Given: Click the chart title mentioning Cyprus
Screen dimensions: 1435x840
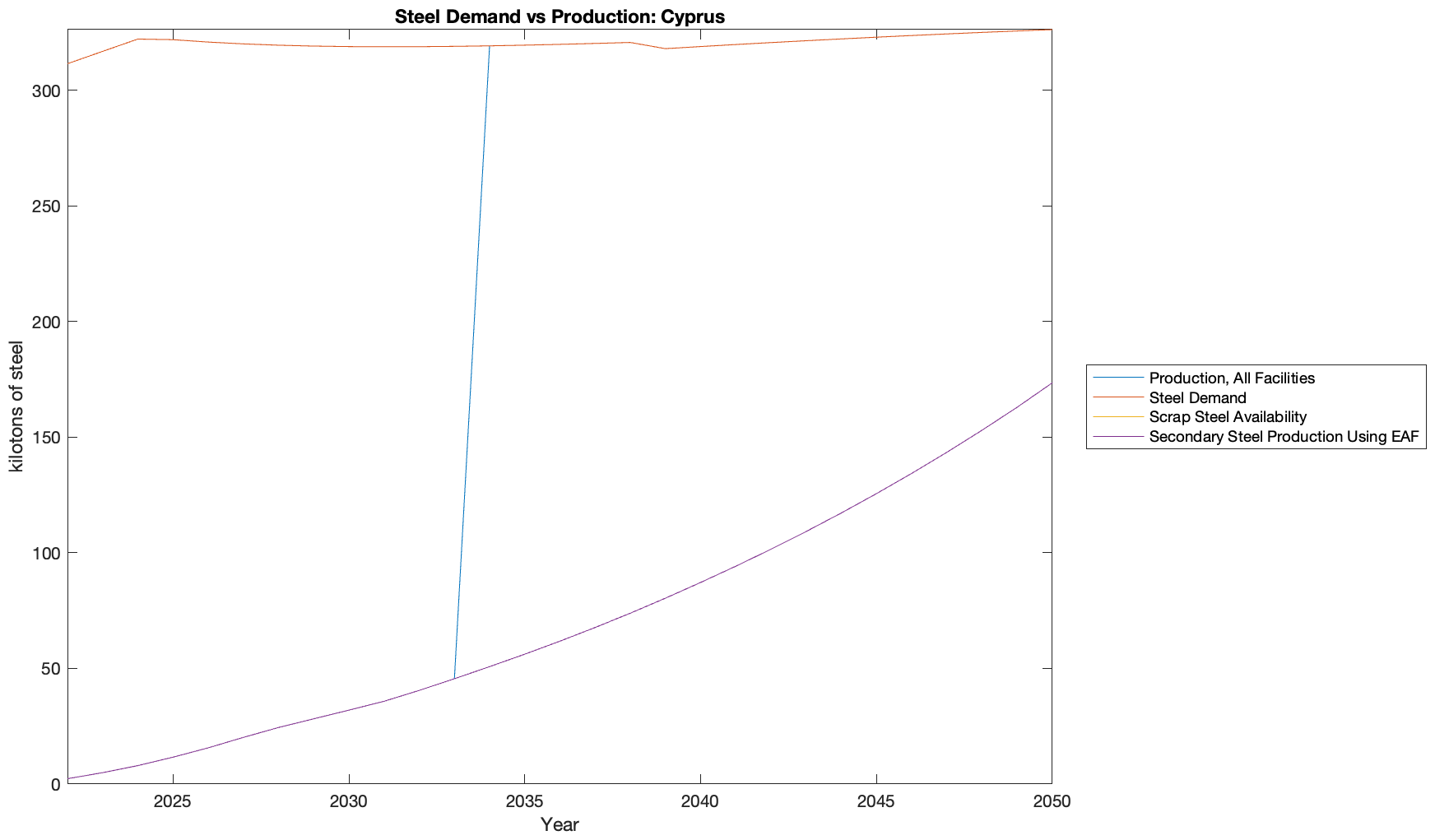Looking at the screenshot, I should point(560,16).
